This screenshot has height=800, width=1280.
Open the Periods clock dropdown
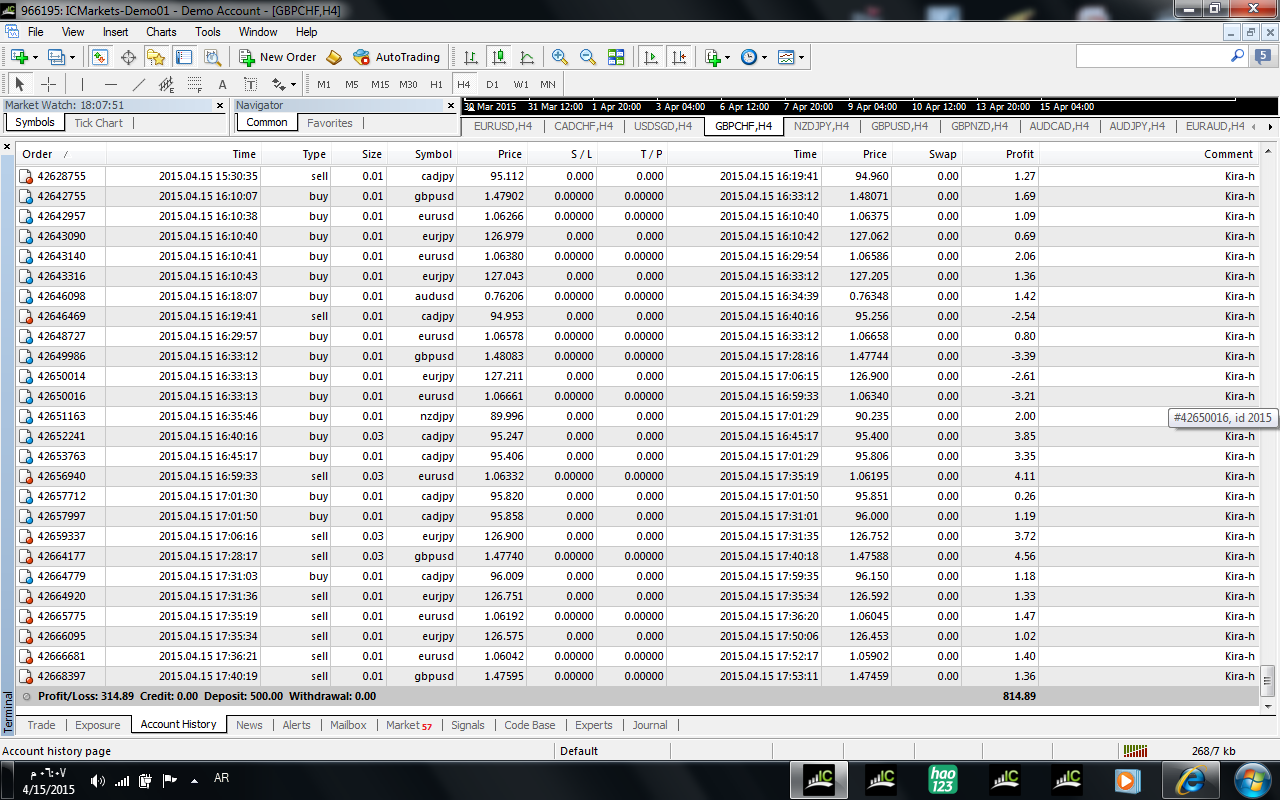tap(754, 57)
